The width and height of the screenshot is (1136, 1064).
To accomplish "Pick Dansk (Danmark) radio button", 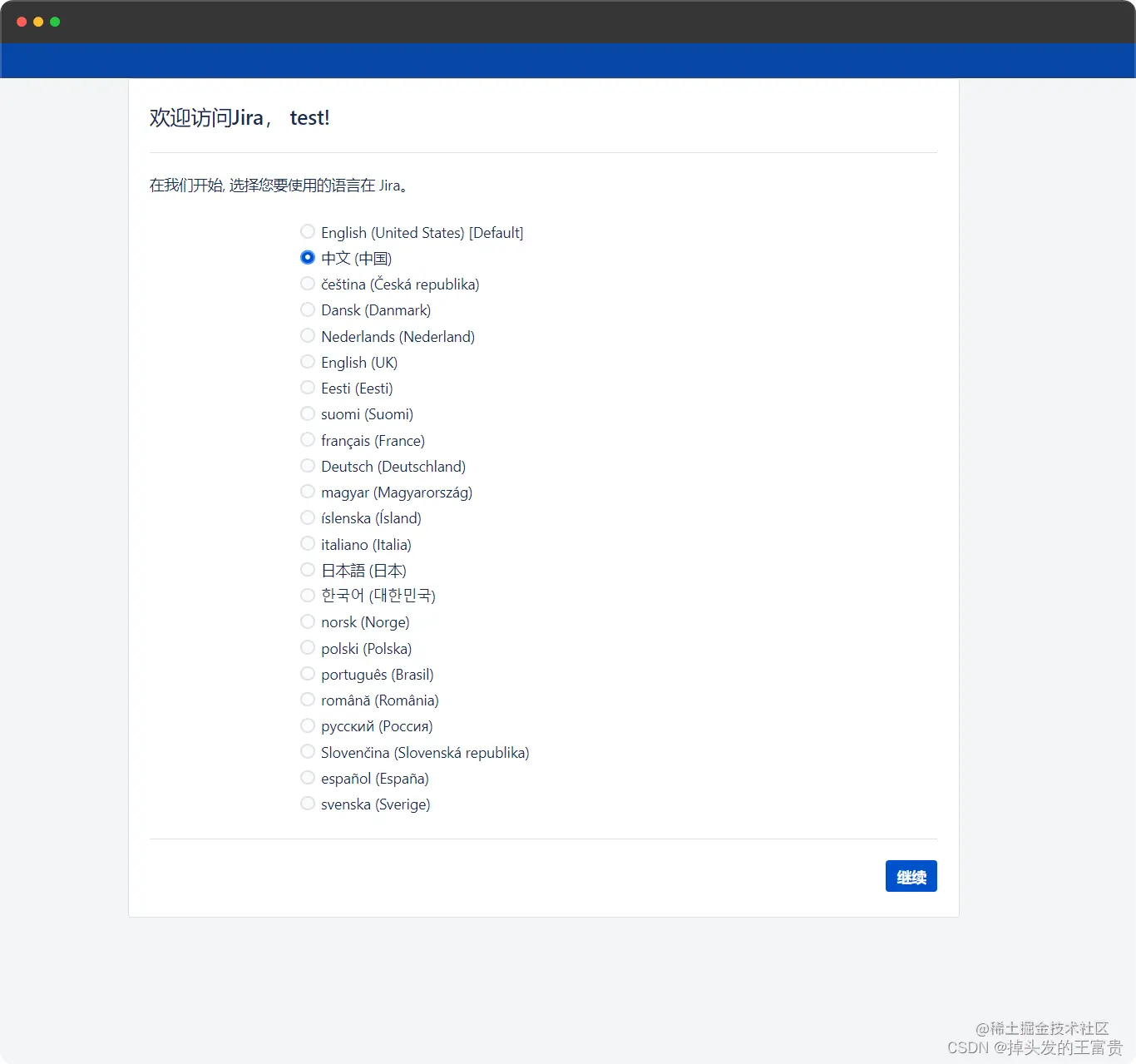I will click(x=308, y=309).
